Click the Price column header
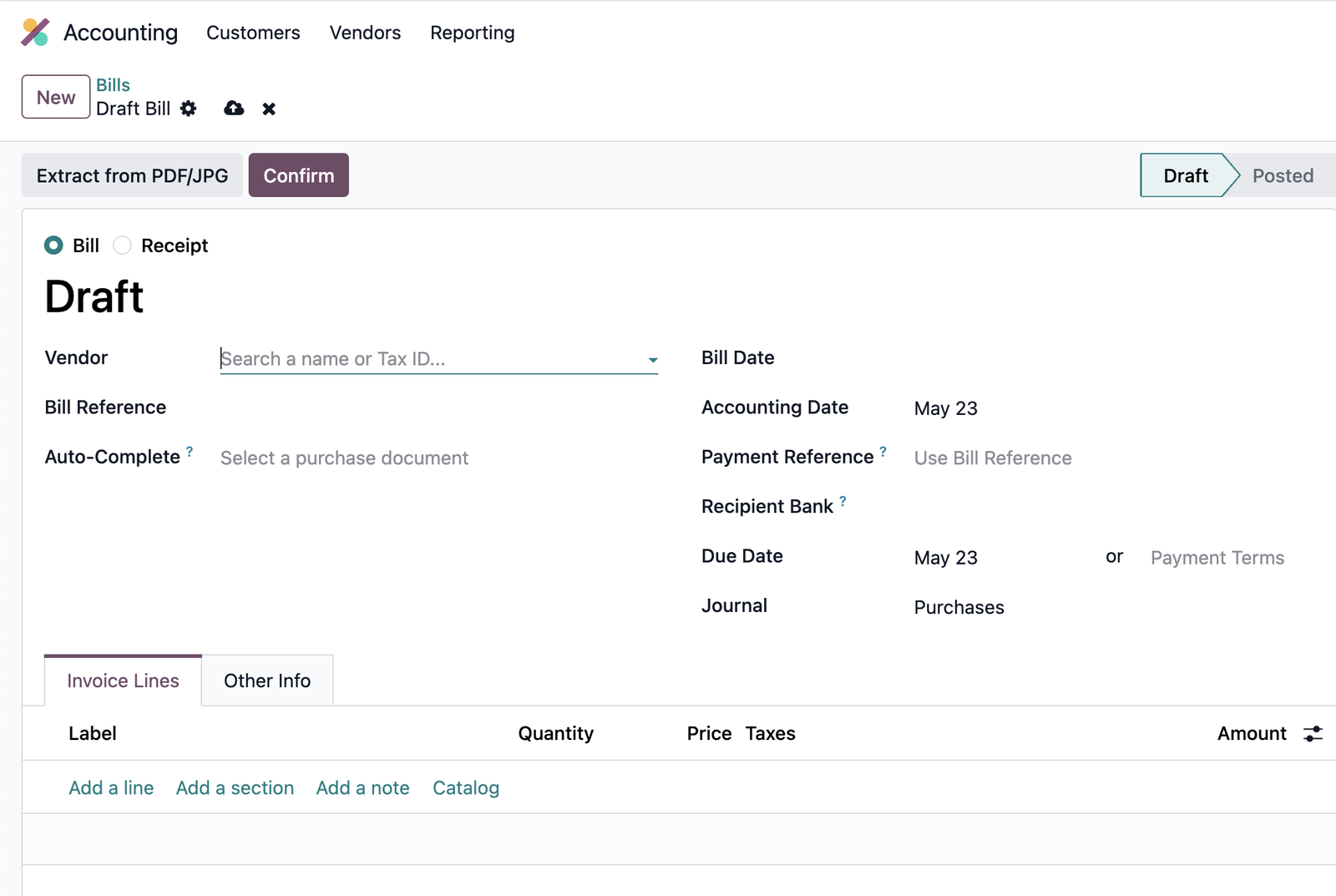1336x896 pixels. pyautogui.click(x=709, y=733)
